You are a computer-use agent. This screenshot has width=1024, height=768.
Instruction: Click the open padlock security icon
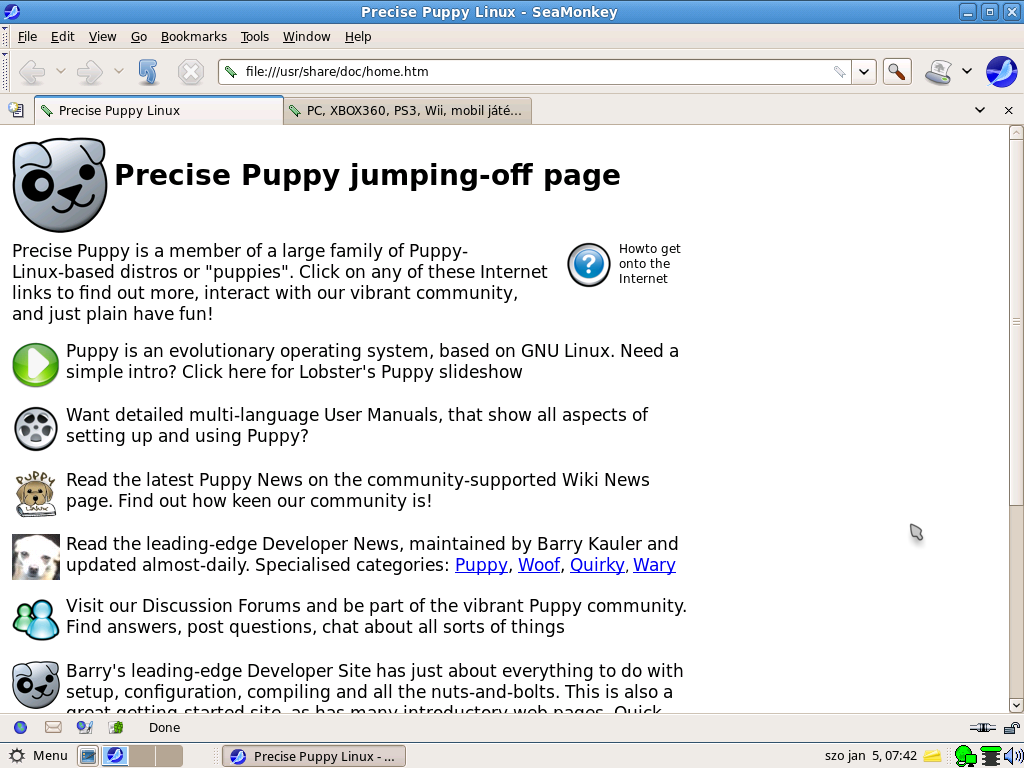[x=1012, y=728]
